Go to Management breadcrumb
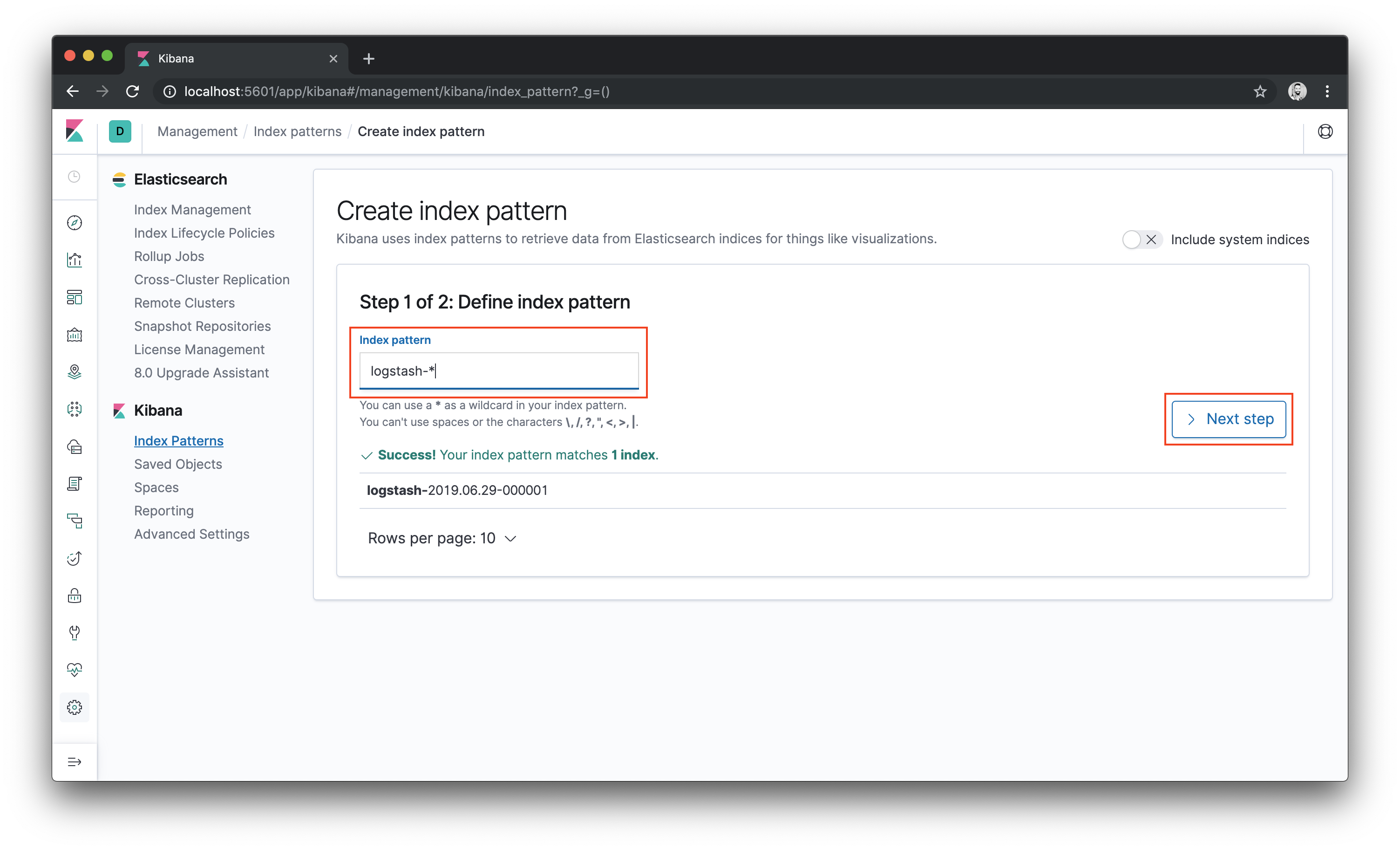This screenshot has height=850, width=1400. [197, 131]
